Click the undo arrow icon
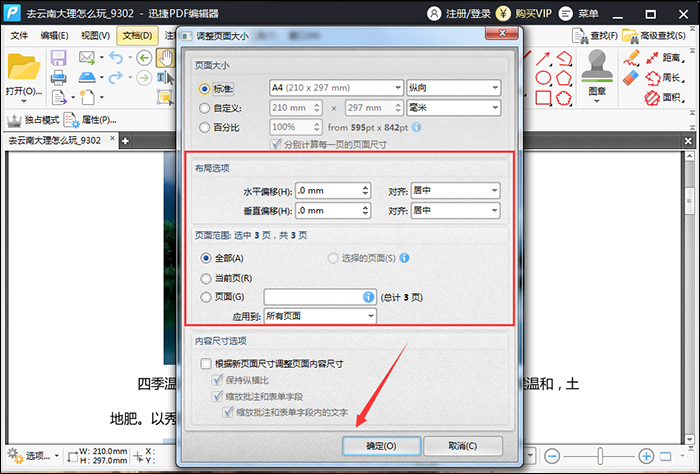Image resolution: width=700 pixels, height=474 pixels. (116, 58)
